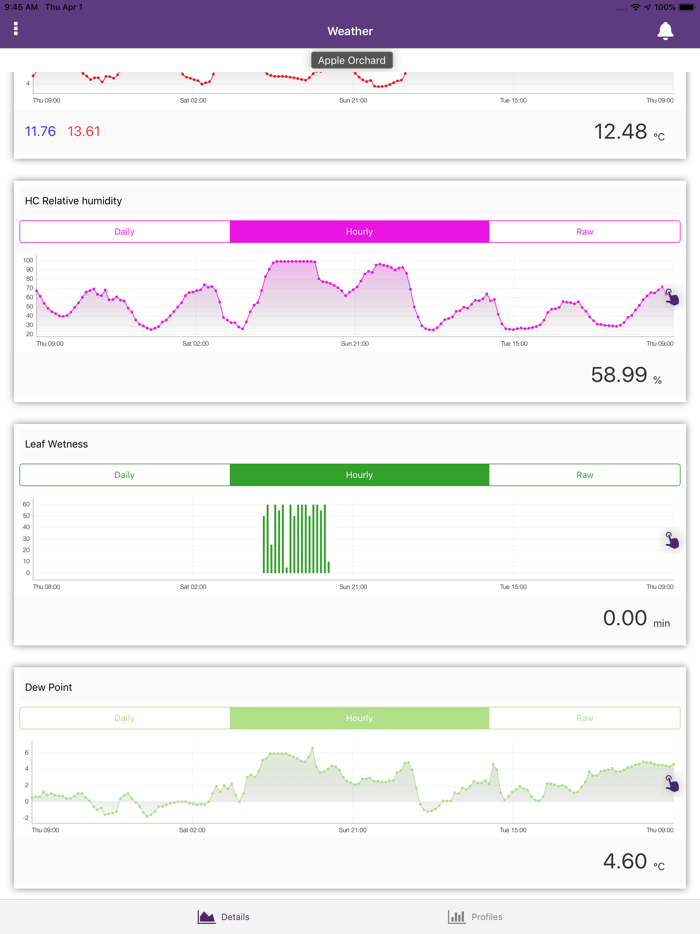
Task: Switch HC Relative humidity to Raw
Action: coord(584,232)
